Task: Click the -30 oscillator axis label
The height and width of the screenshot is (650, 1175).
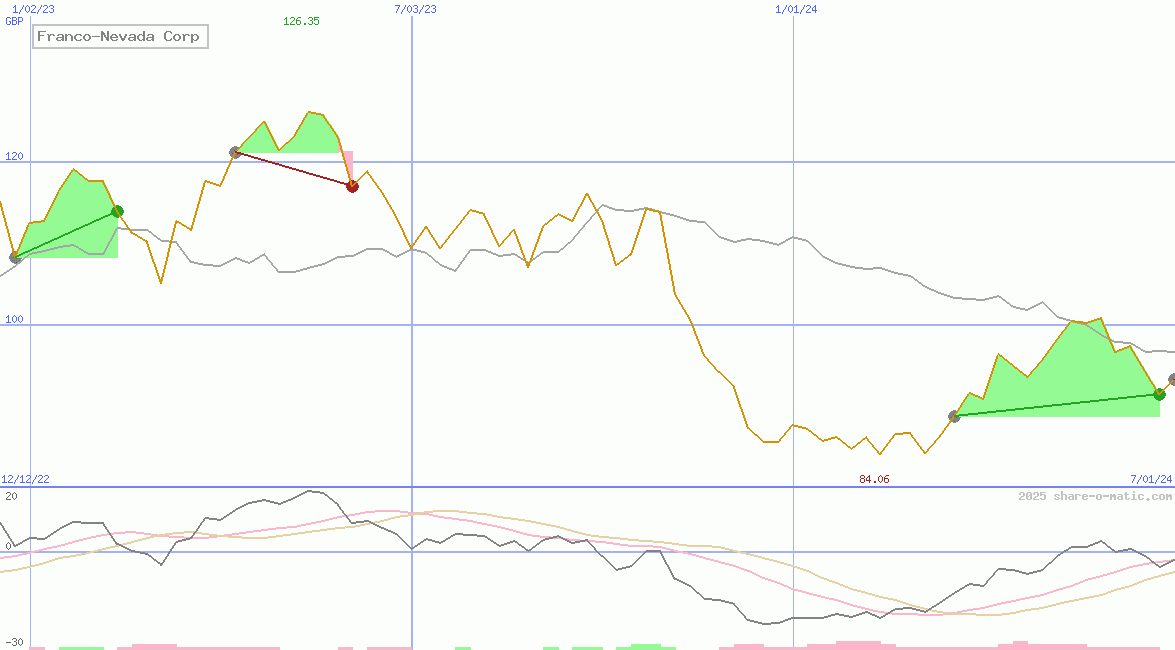Action: (14, 643)
